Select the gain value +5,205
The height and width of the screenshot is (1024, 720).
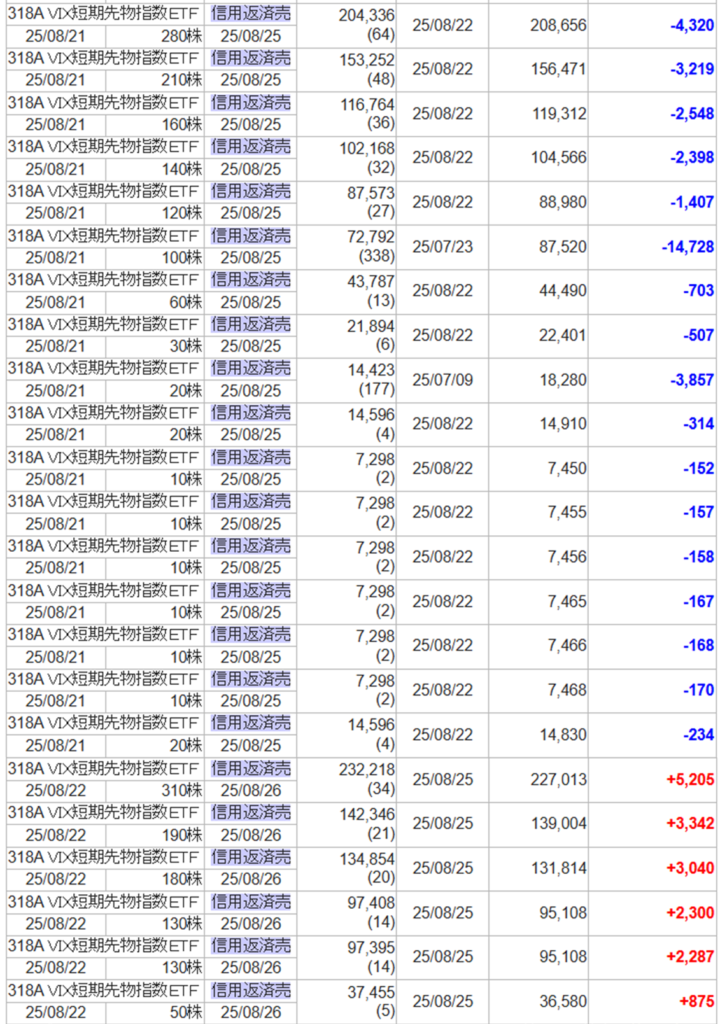click(x=690, y=779)
